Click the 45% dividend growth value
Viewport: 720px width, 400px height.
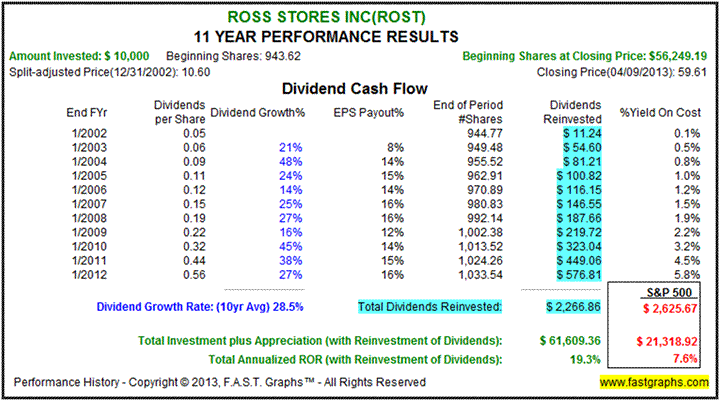[291, 247]
